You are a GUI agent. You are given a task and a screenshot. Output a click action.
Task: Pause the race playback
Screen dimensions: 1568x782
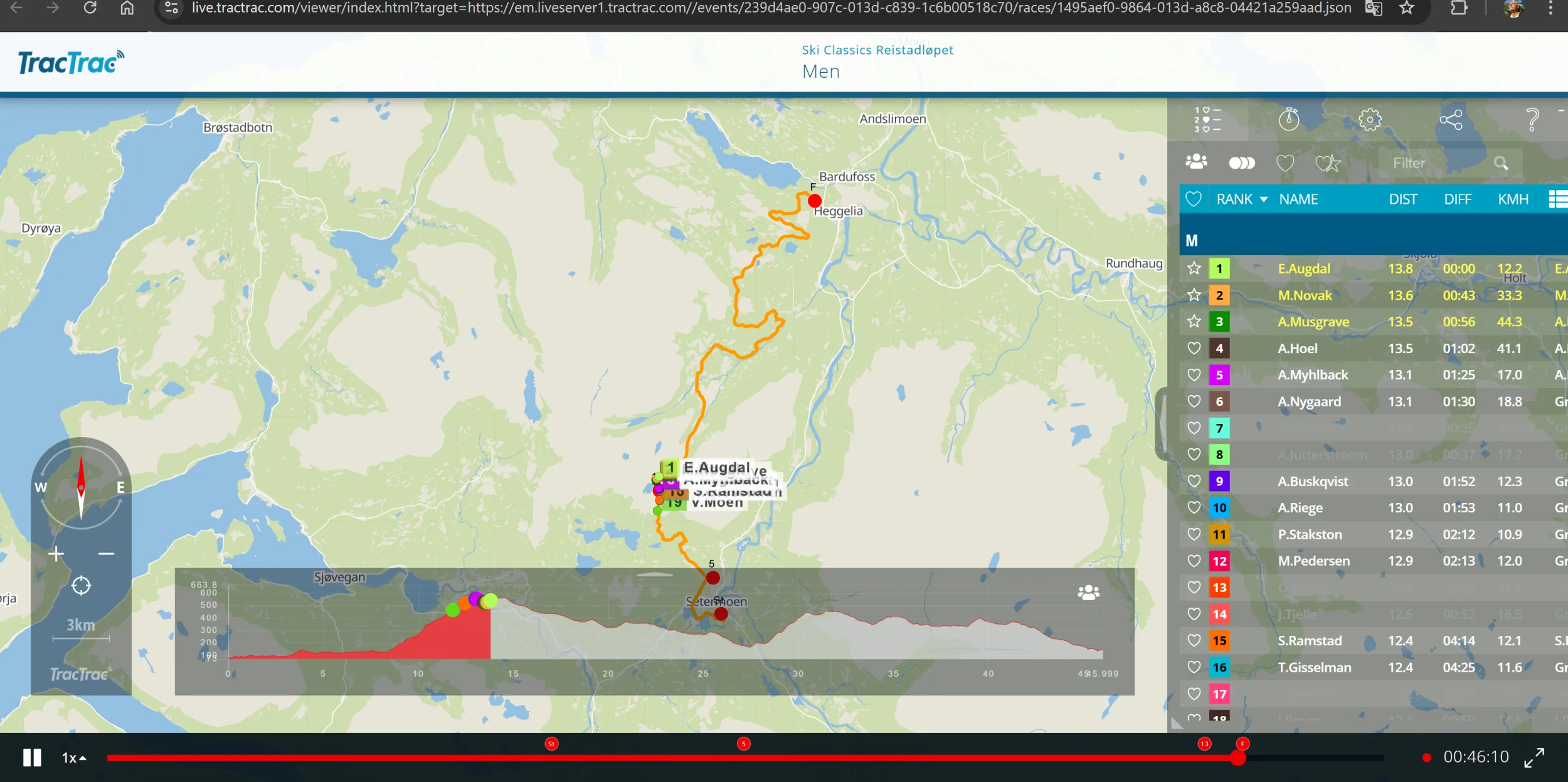[32, 758]
